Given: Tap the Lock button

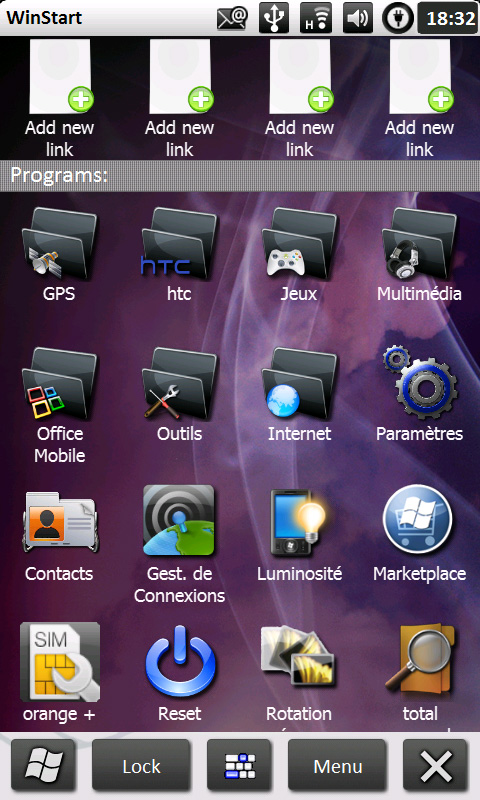Looking at the screenshot, I should click(141, 766).
